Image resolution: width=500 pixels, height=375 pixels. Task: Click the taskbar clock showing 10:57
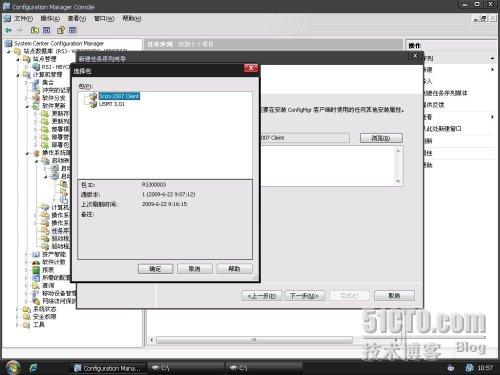click(x=485, y=368)
